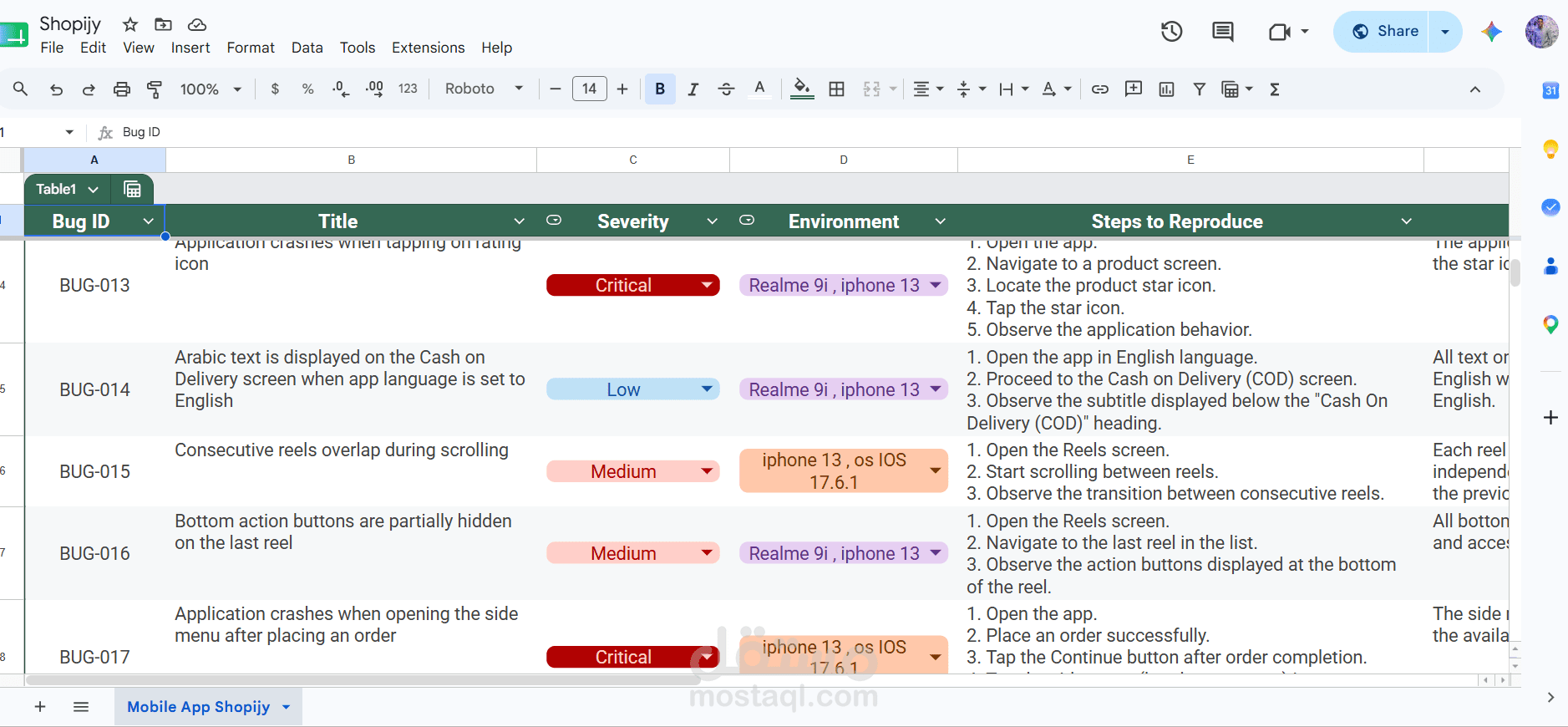Open the Roboto font dropdown
The height and width of the screenshot is (727, 1568).
(x=484, y=89)
